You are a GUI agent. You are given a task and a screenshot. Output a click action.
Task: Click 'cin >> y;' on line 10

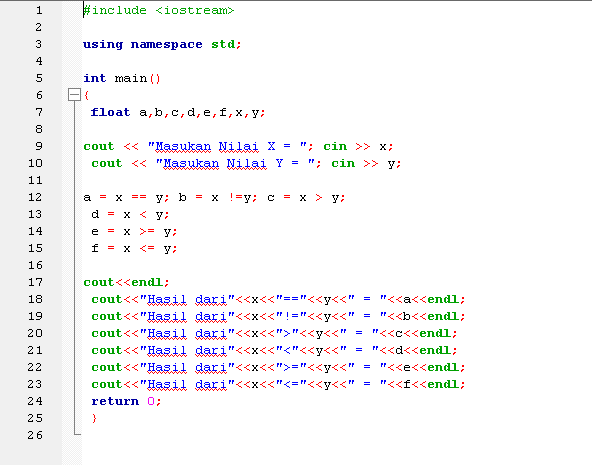tap(366, 163)
